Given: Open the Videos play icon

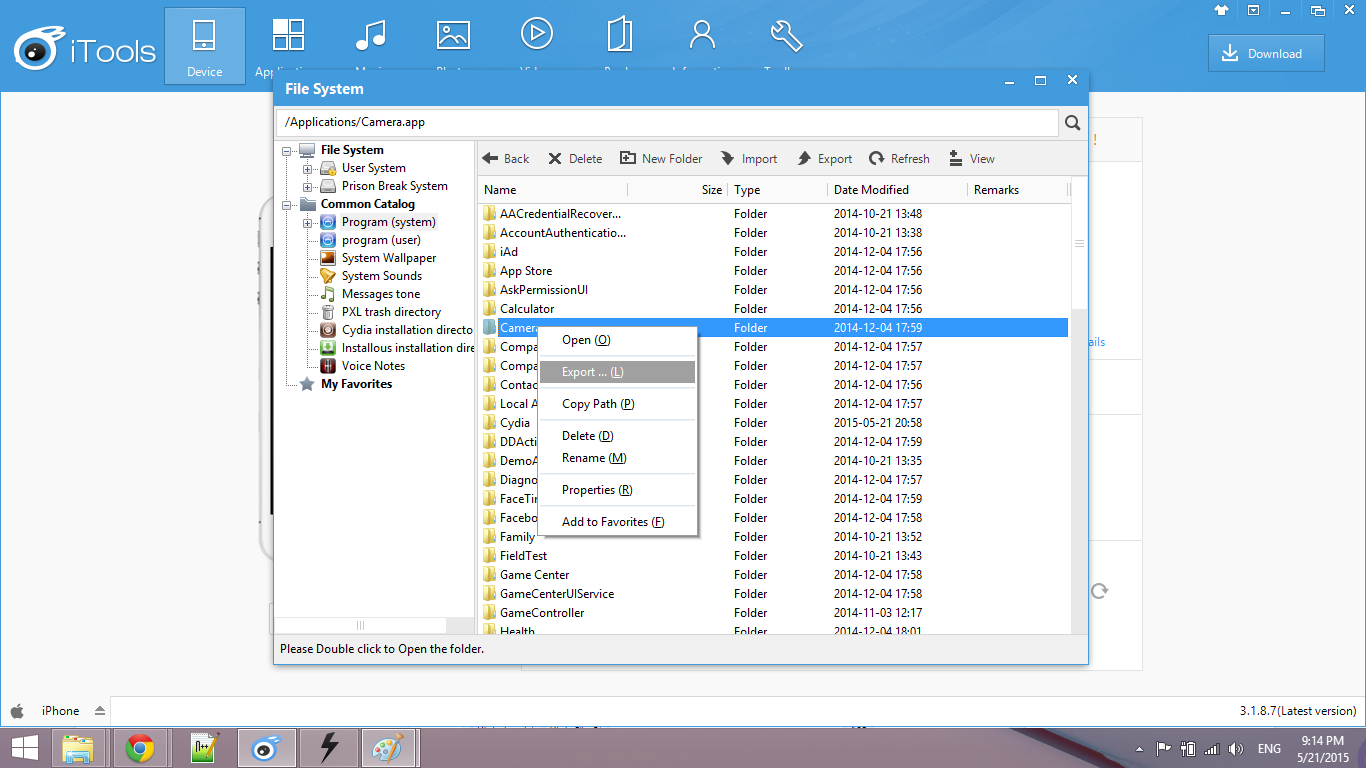Looking at the screenshot, I should tap(537, 35).
